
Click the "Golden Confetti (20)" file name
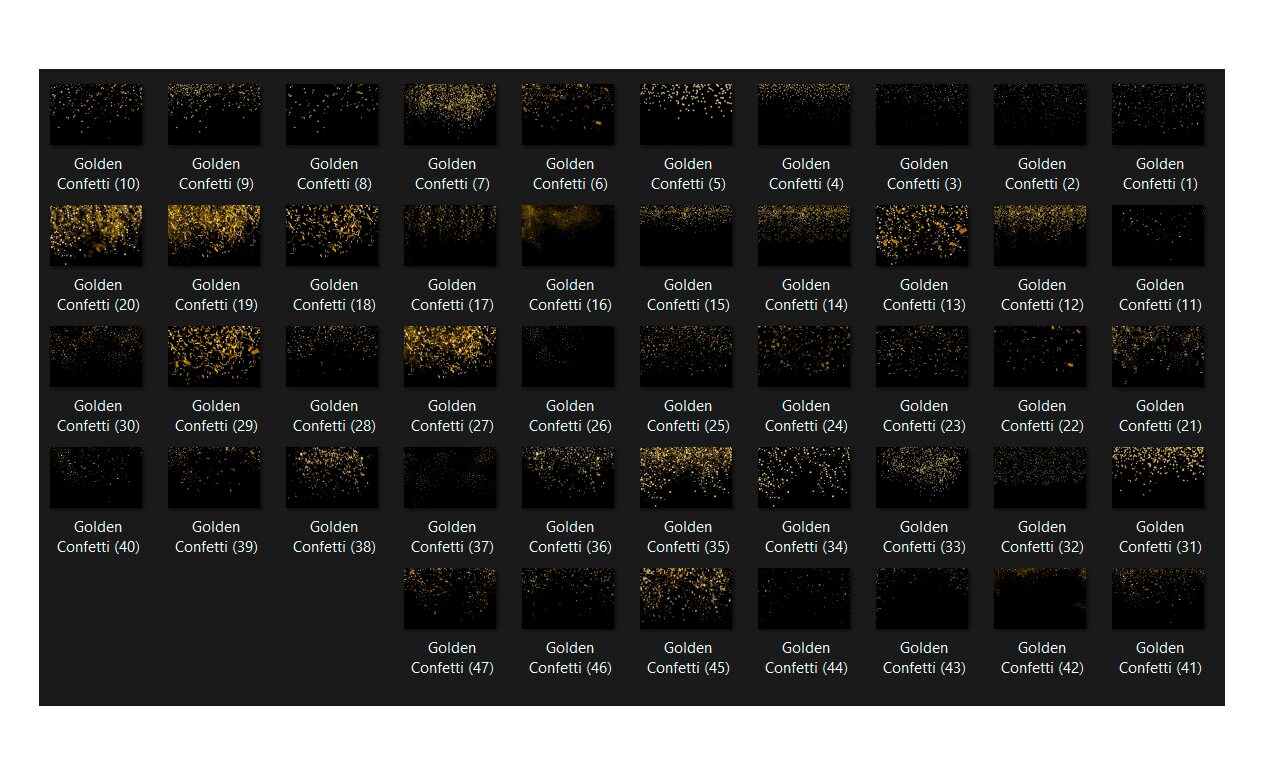98,295
